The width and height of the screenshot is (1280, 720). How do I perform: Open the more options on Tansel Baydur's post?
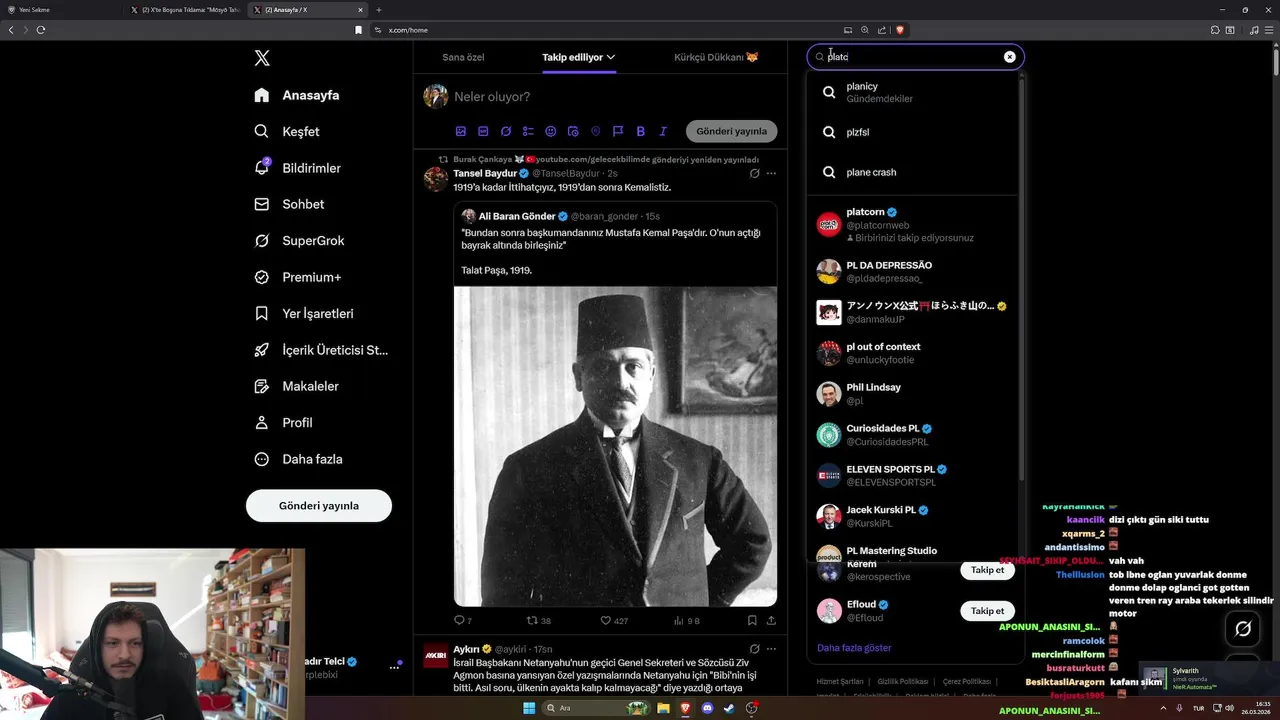coord(771,173)
